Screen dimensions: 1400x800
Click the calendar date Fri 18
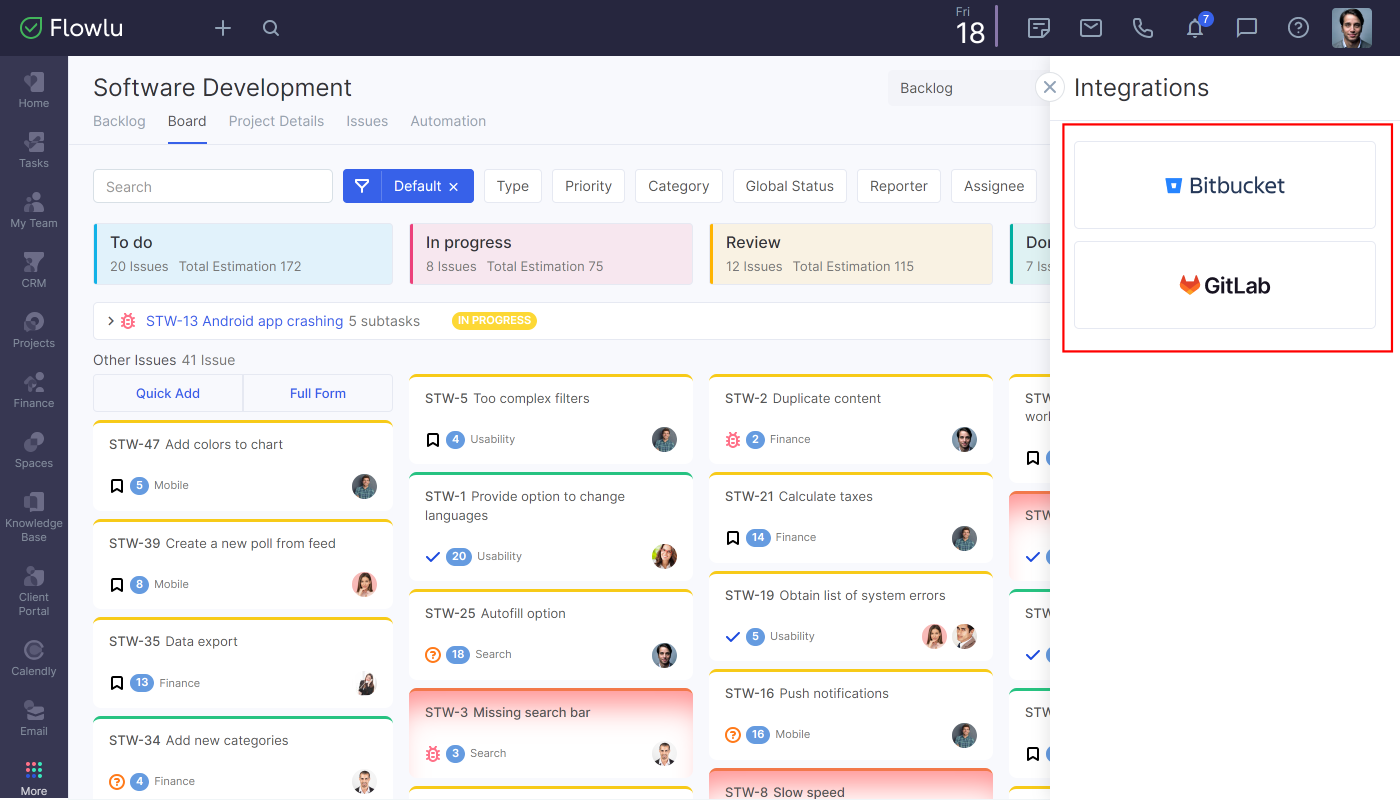(x=970, y=27)
